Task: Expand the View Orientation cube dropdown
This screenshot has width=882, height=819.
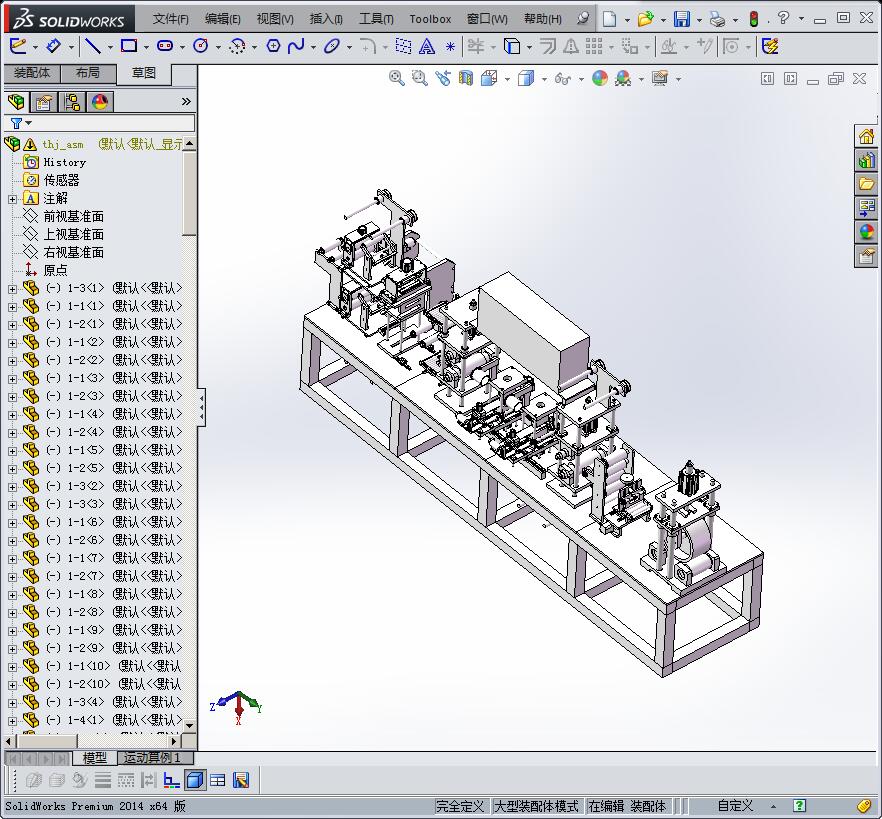Action: point(505,79)
